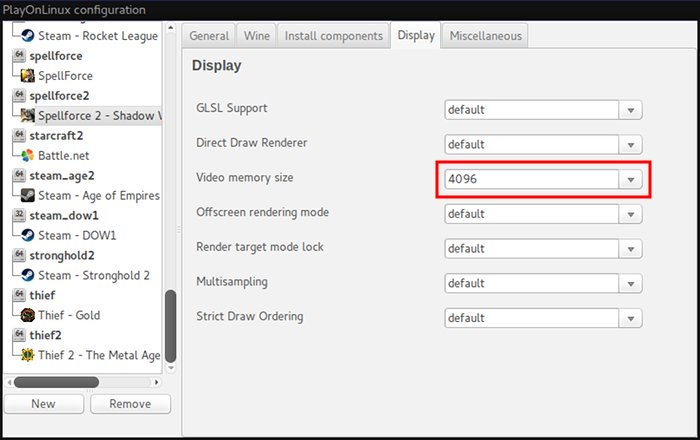The image size is (700, 440).
Task: Click the 64-bit icon beside thief
Action: pos(19,295)
